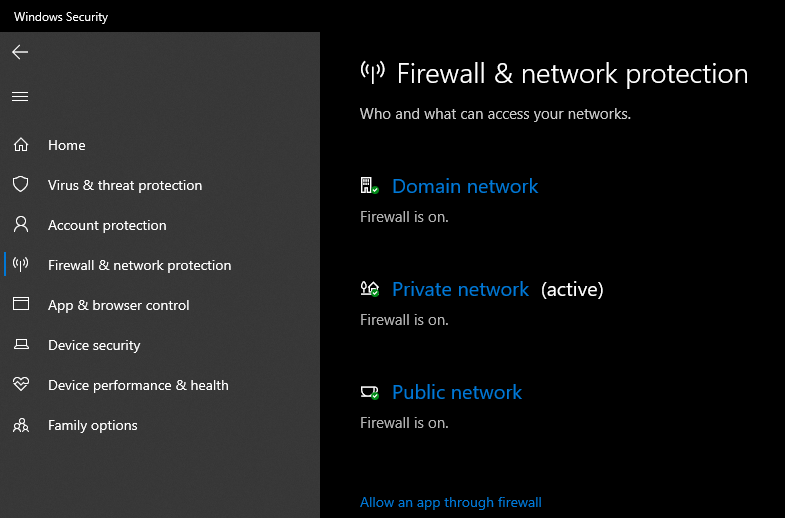This screenshot has height=518, width=785.
Task: Go to Virus & threat protection page
Action: [125, 185]
